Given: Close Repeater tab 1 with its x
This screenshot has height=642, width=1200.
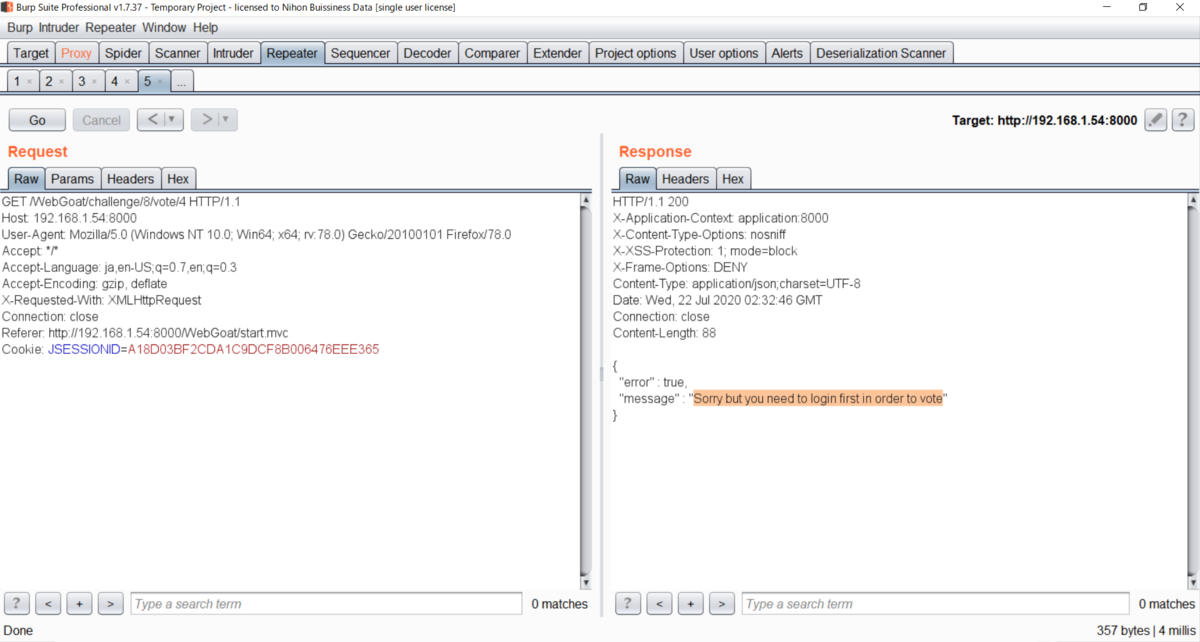Looking at the screenshot, I should [29, 82].
